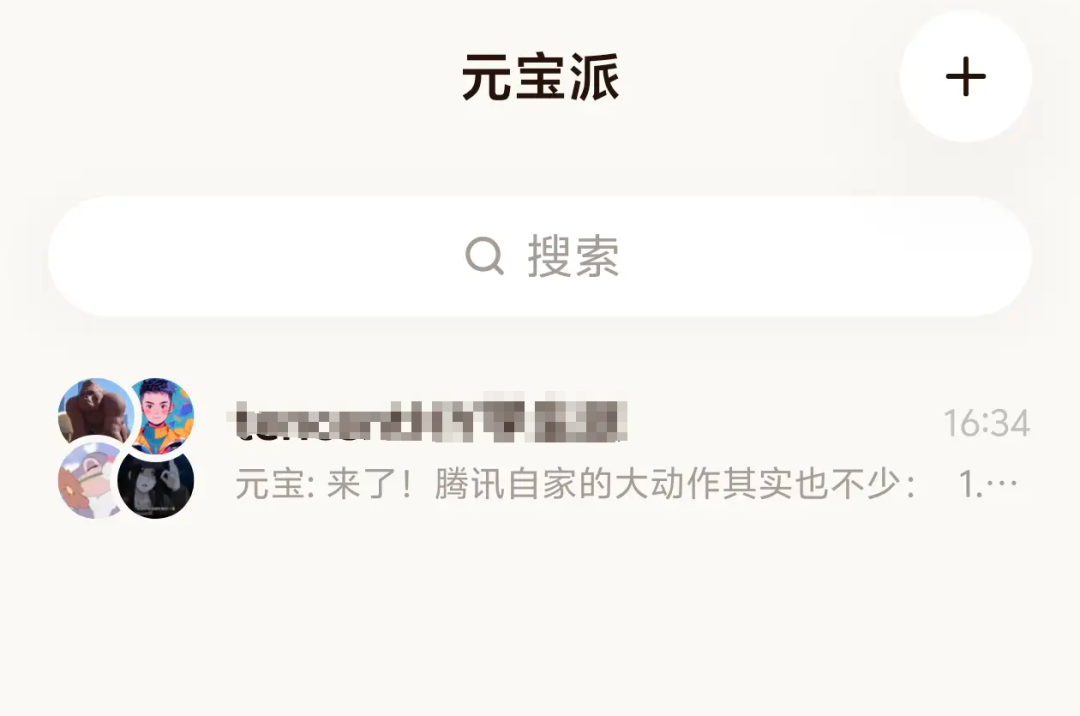
Task: Click the magnifier icon in search bar
Action: click(484, 256)
